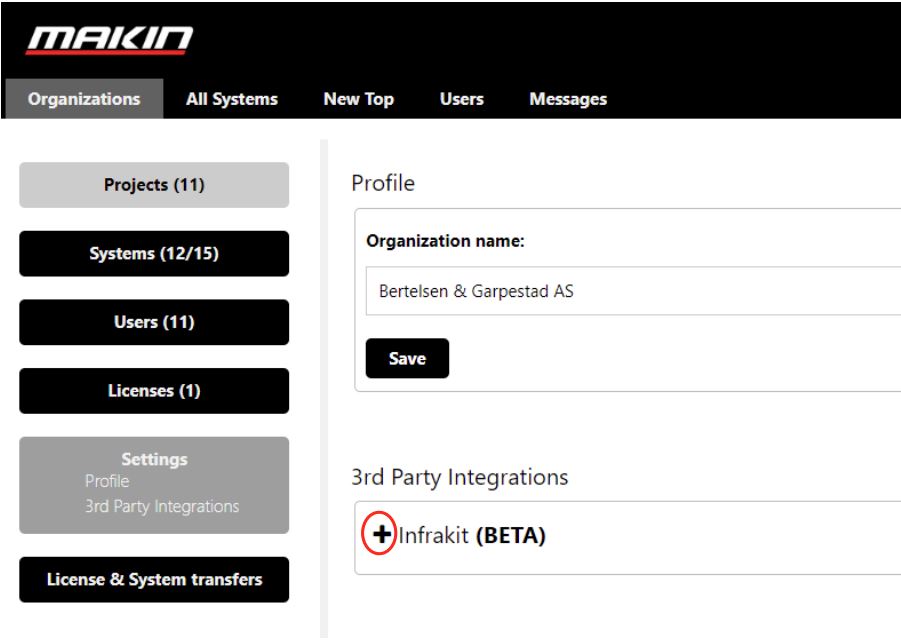Click the Makin logo
This screenshot has width=901, height=641.
109,40
